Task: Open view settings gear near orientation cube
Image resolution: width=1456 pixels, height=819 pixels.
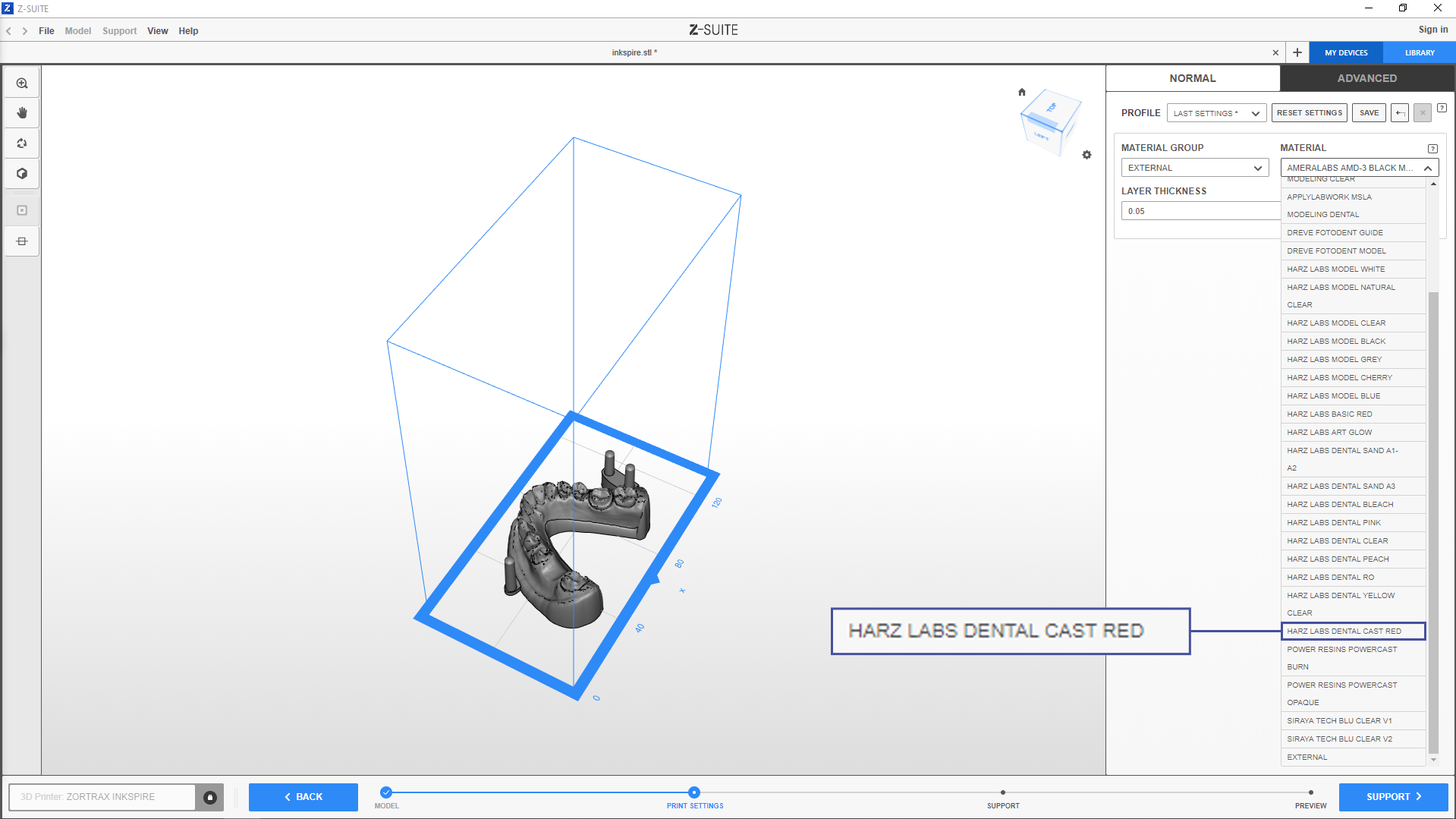Action: pos(1086,155)
